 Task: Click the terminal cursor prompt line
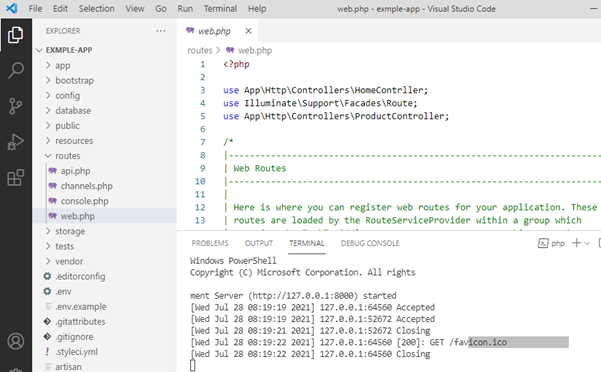(192, 365)
